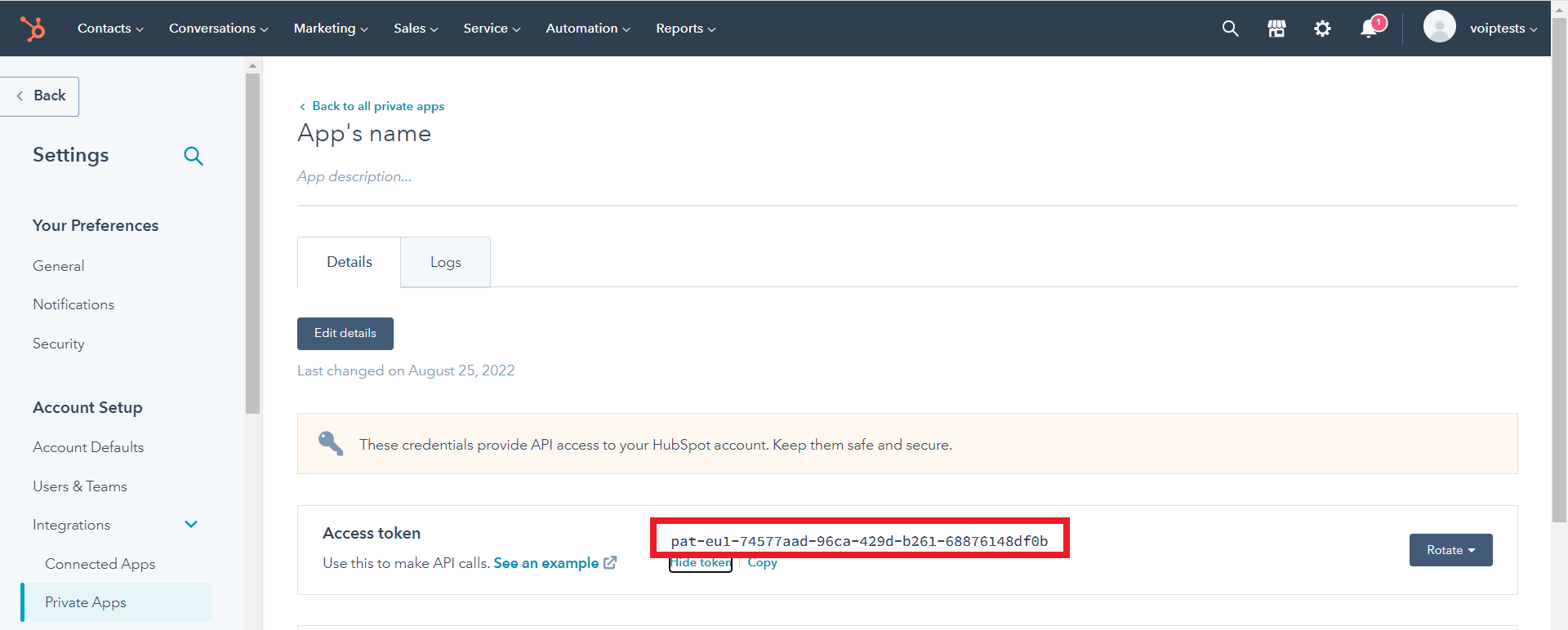This screenshot has width=1568, height=630.
Task: Click the Settings sidebar search icon
Action: pyautogui.click(x=194, y=156)
